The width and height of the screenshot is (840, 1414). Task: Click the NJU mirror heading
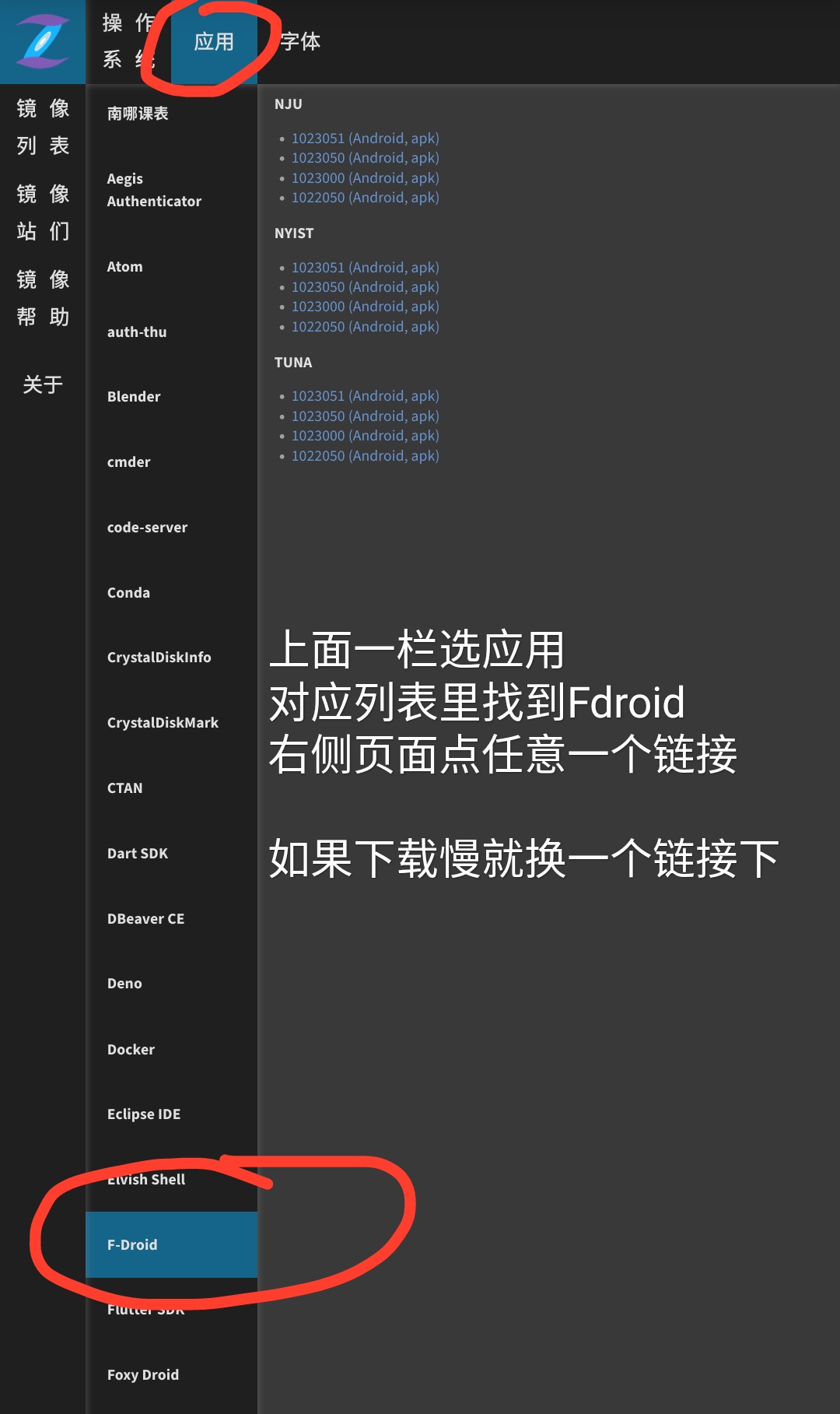[289, 104]
